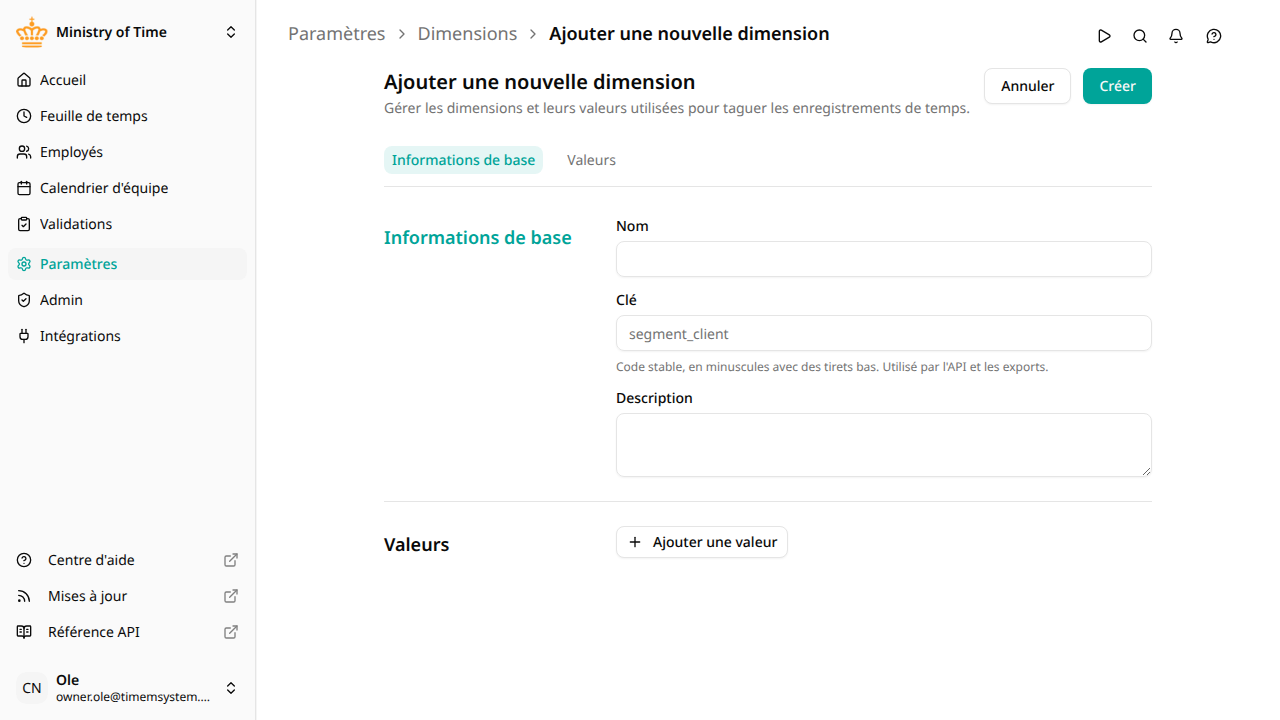The width and height of the screenshot is (1280, 720).
Task: Click the CN user avatar
Action: tap(32, 688)
